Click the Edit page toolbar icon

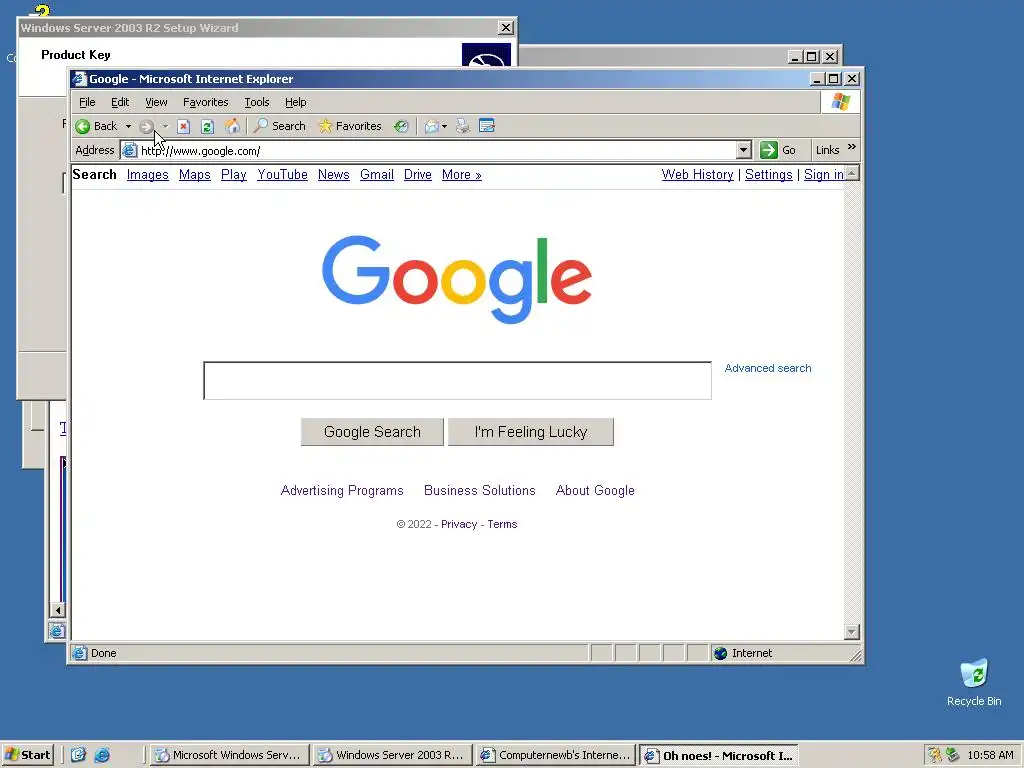pyautogui.click(x=487, y=125)
